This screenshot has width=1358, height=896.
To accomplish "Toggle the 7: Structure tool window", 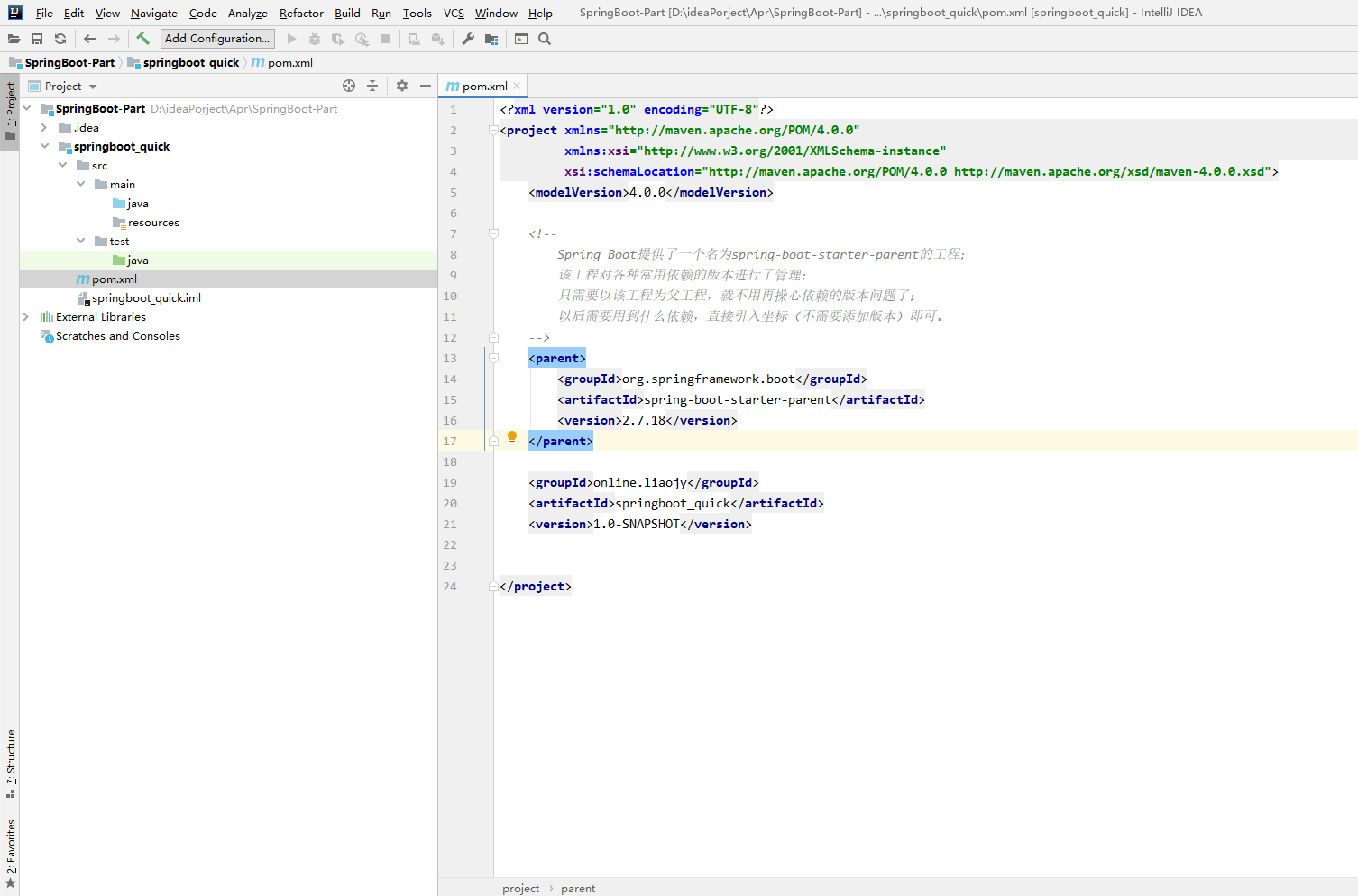I will click(10, 763).
